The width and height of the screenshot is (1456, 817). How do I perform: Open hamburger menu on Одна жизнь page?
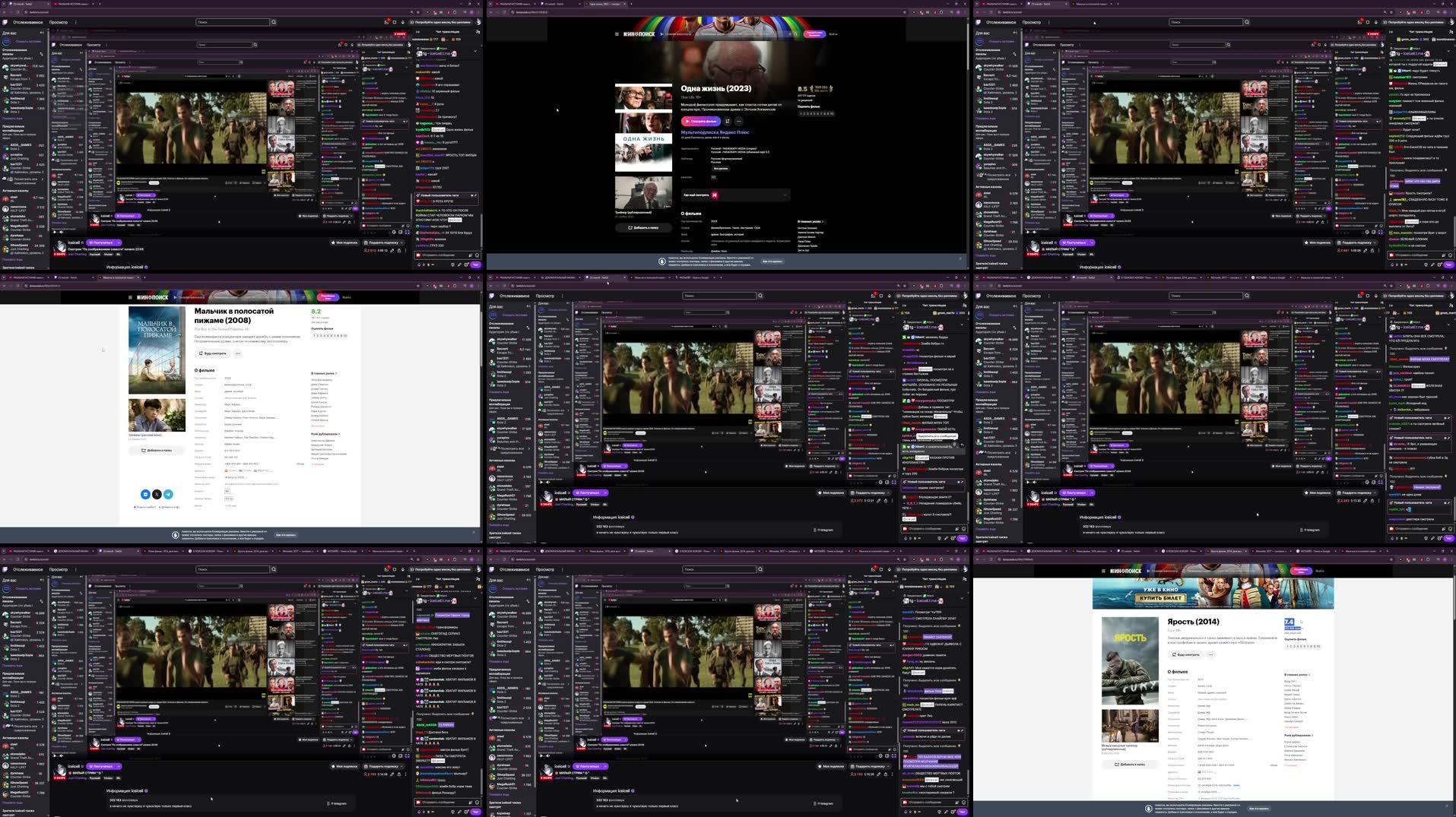click(617, 34)
